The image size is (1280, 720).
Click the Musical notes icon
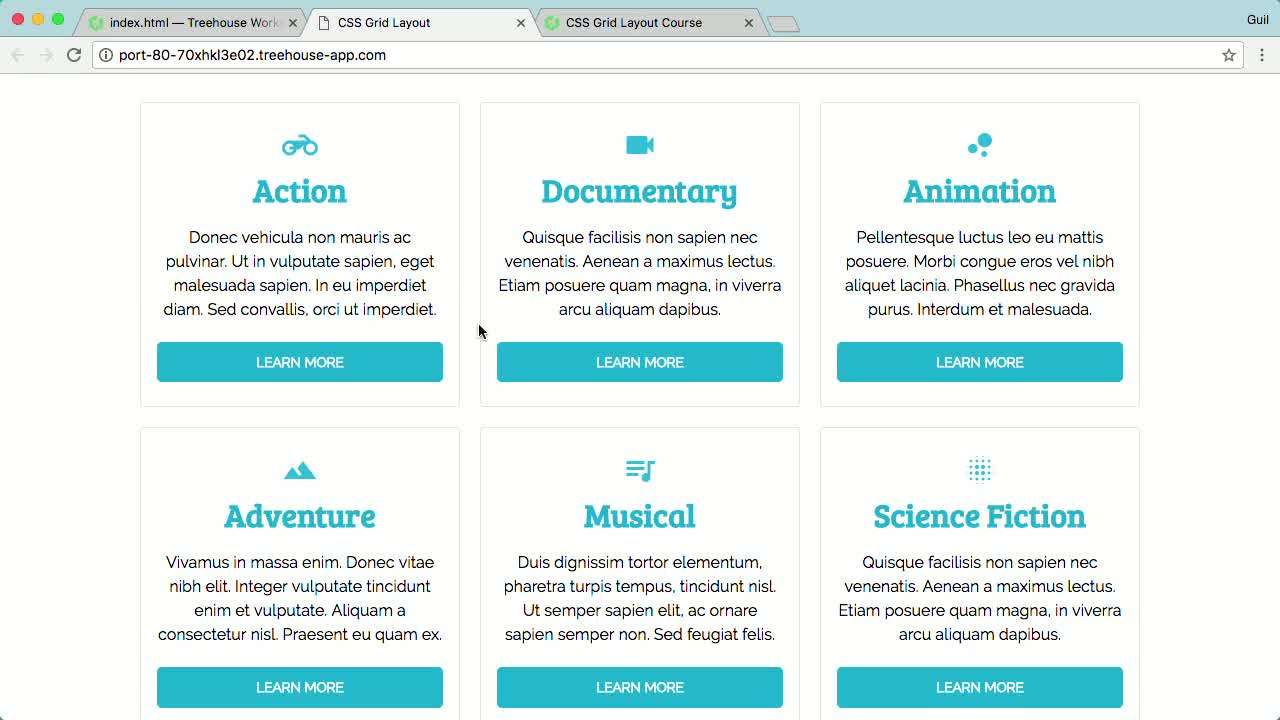[639, 470]
